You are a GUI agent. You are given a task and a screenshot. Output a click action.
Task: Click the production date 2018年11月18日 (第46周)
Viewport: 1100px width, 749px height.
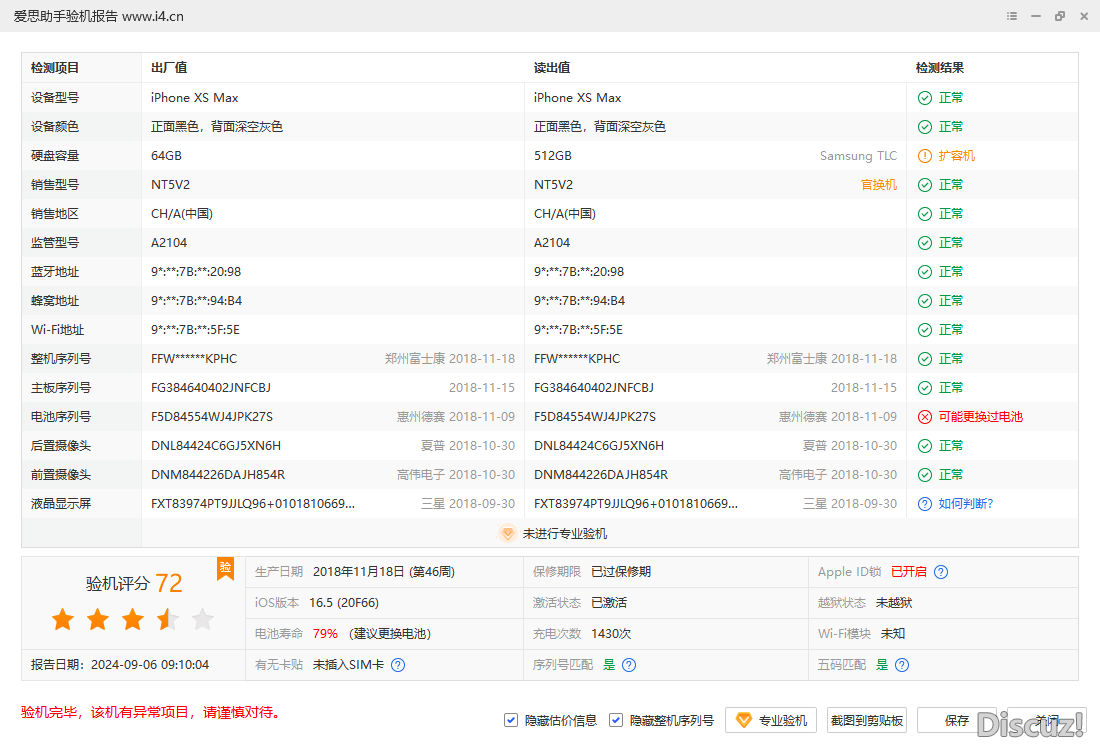coord(384,572)
